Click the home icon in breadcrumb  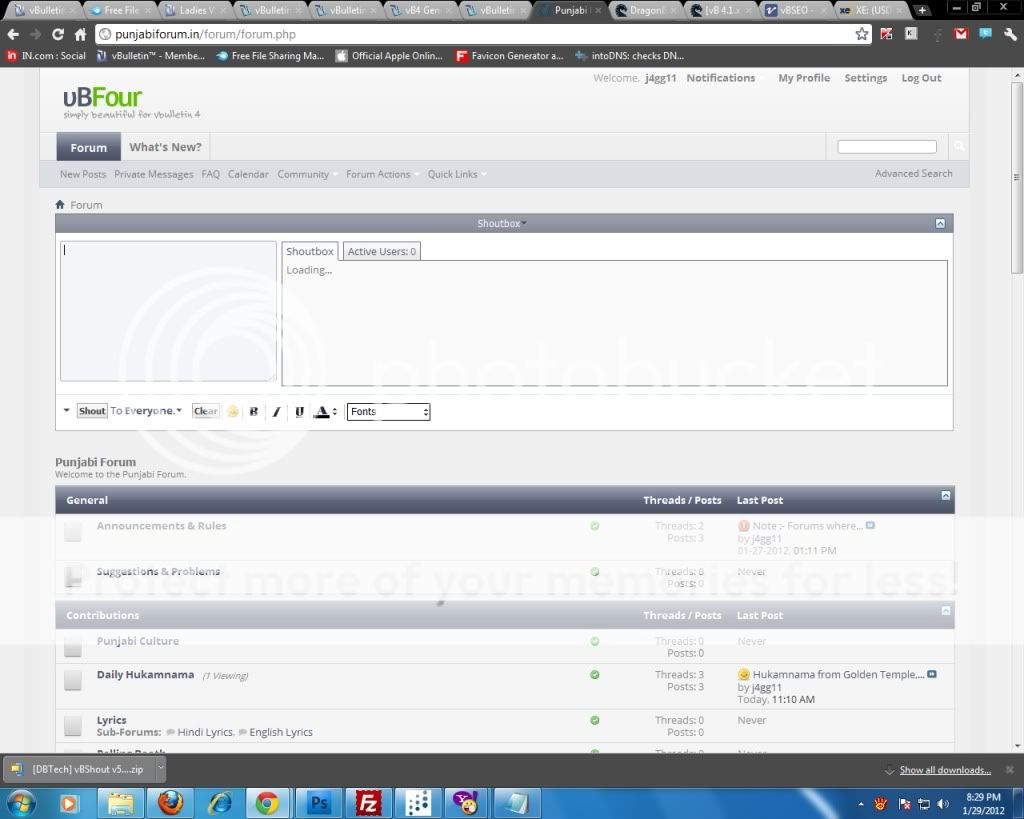click(60, 204)
